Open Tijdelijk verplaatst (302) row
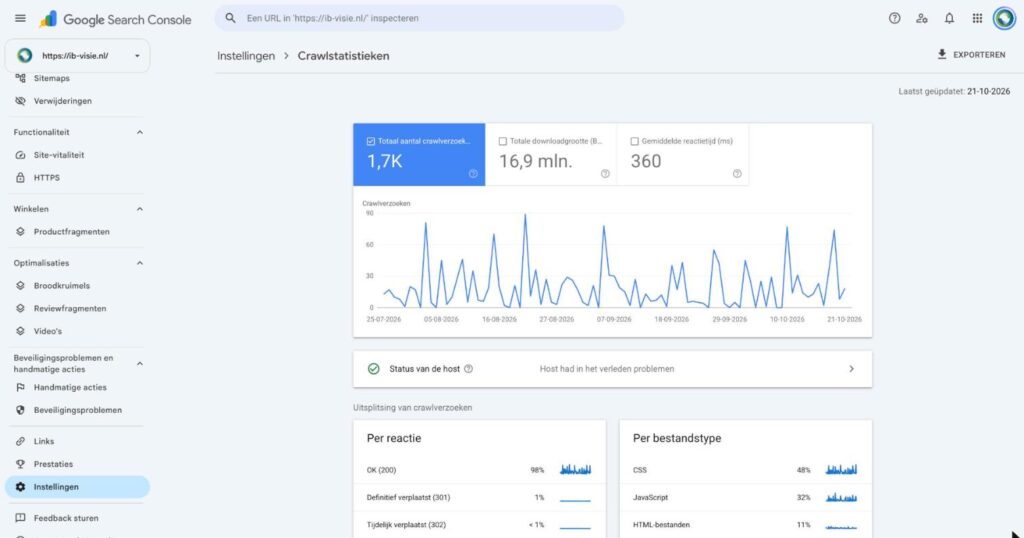The height and width of the screenshot is (538, 1024). [479, 525]
